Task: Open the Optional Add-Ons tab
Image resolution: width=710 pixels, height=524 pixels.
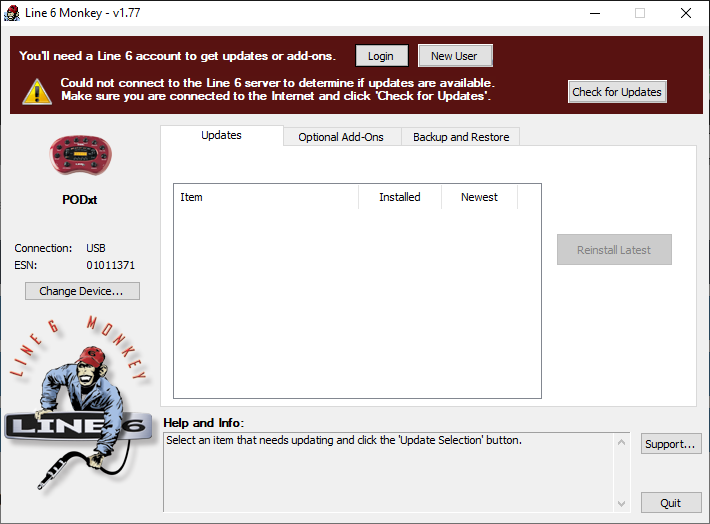Action: click(341, 137)
